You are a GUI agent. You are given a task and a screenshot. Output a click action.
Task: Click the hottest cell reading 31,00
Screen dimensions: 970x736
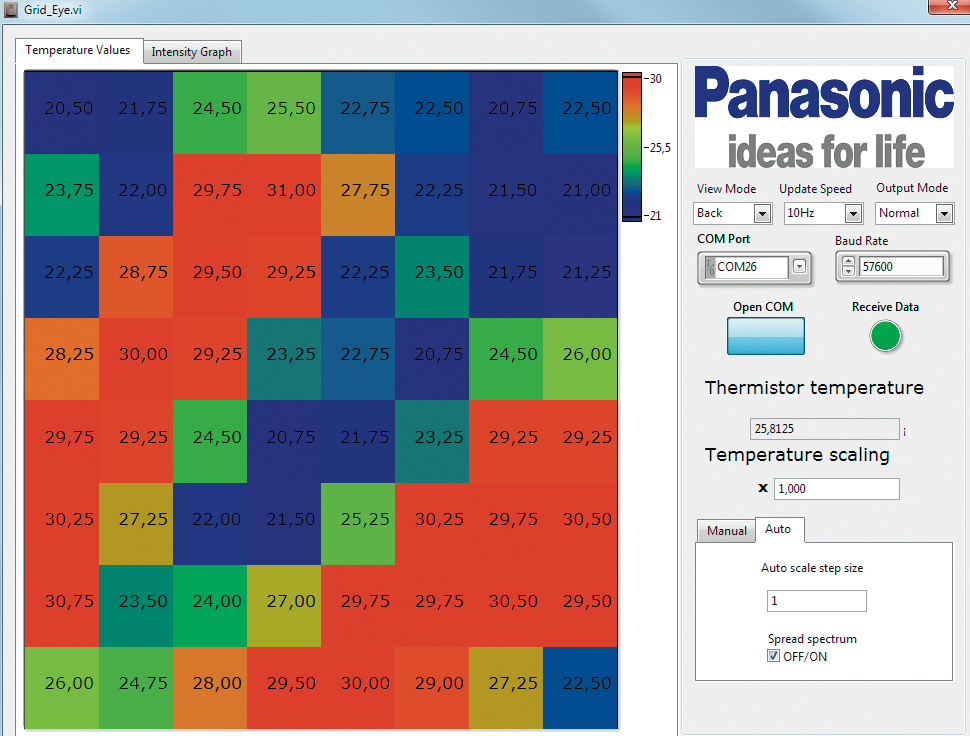tap(284, 195)
